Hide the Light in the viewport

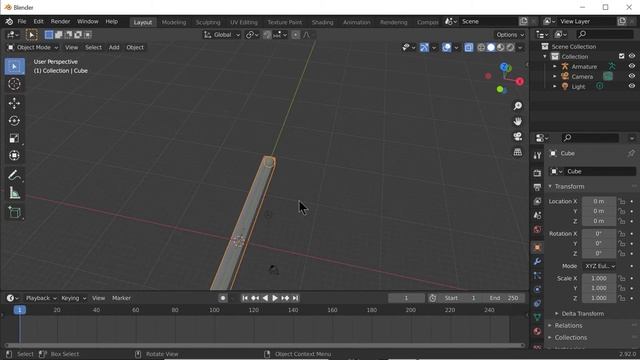(x=632, y=86)
